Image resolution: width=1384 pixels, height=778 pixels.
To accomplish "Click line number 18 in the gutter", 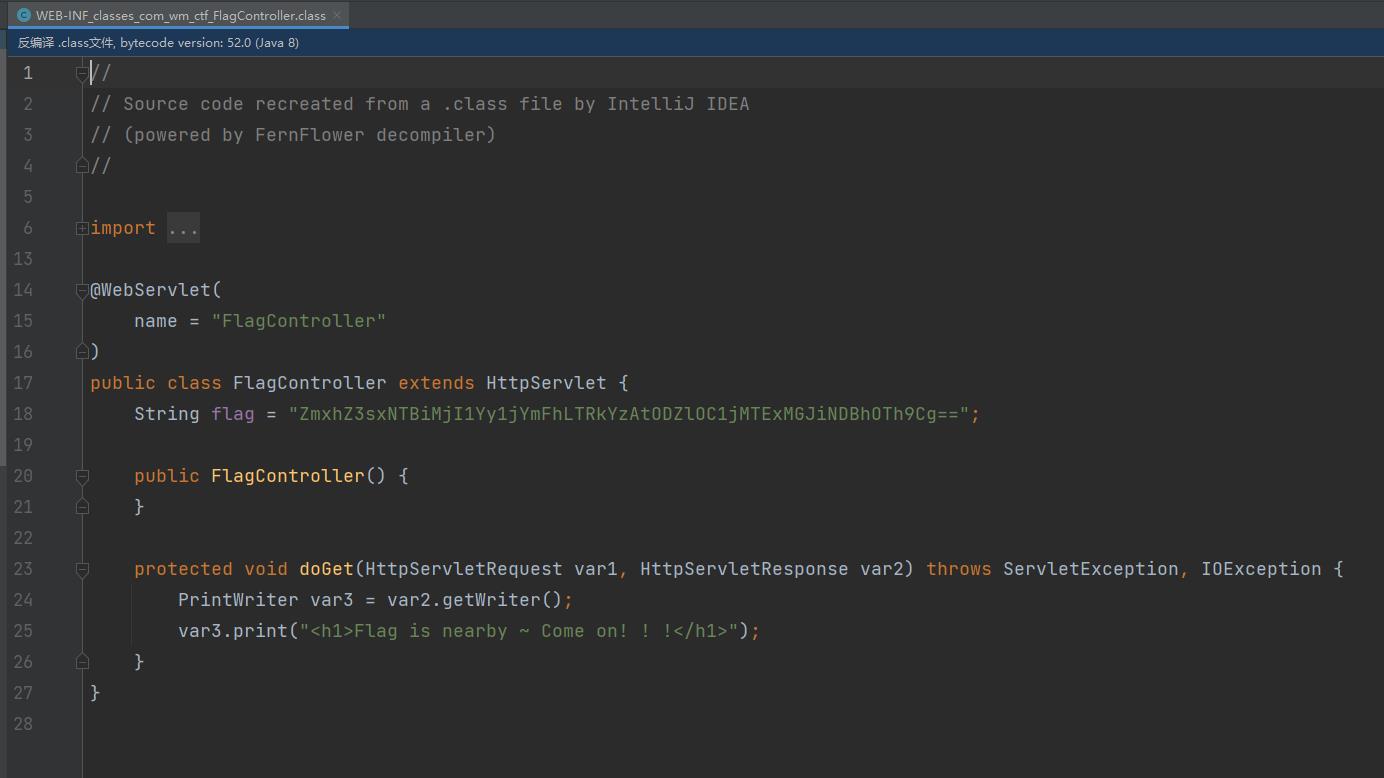I will pyautogui.click(x=23, y=414).
